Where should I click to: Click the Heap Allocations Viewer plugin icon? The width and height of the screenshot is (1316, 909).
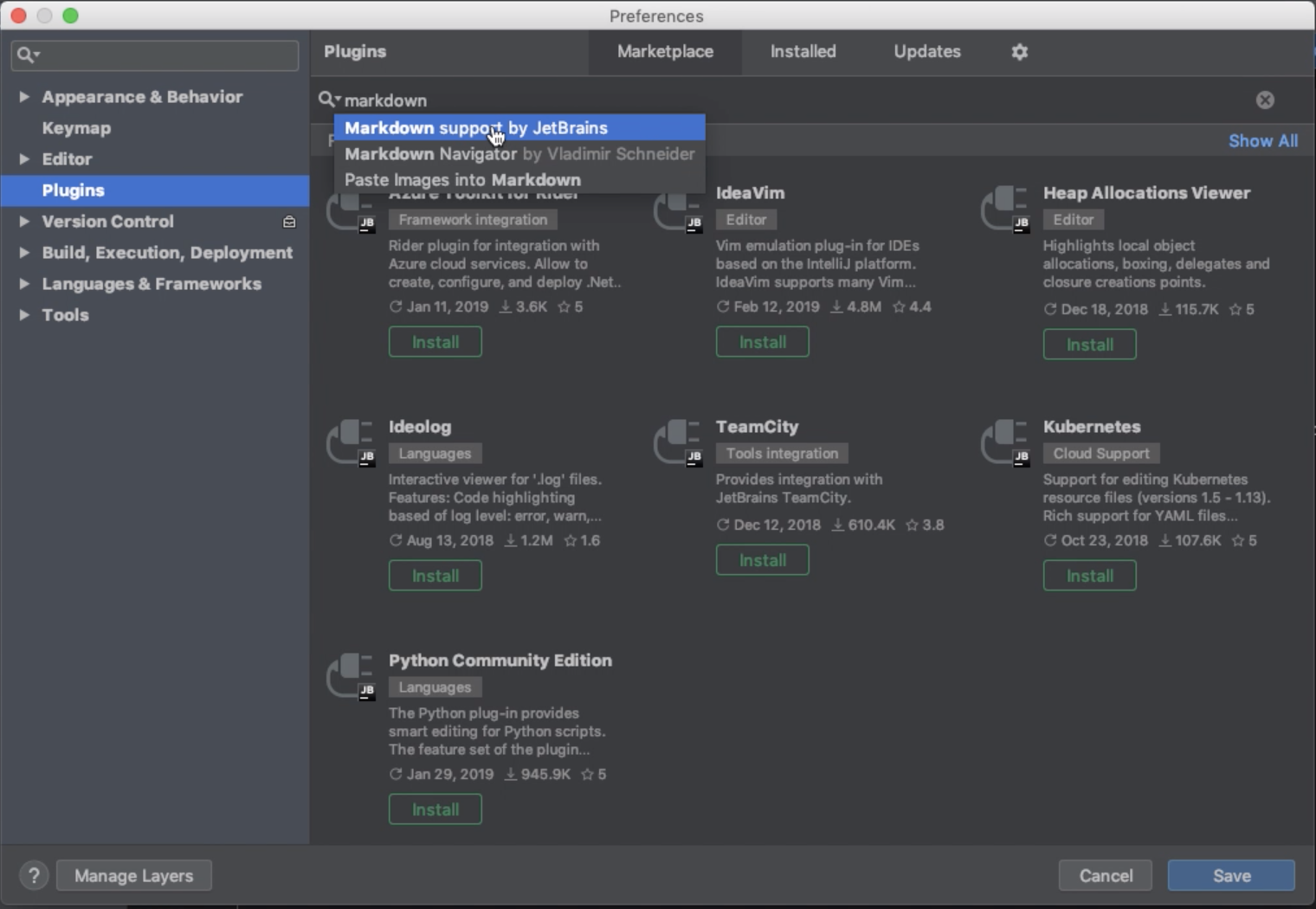[1005, 210]
